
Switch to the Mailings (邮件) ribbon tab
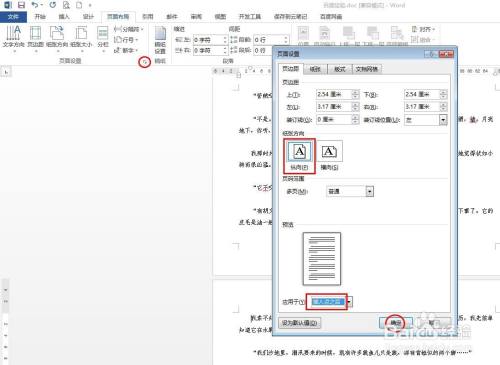(172, 17)
